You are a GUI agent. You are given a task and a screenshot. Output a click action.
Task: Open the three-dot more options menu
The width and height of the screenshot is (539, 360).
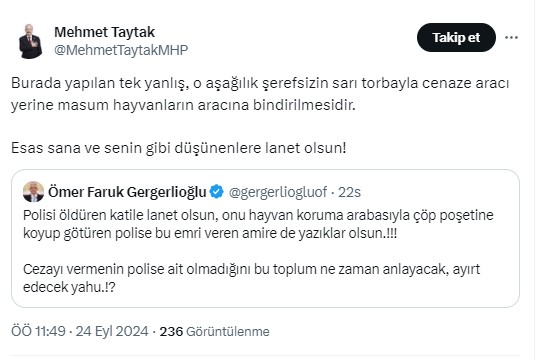tap(511, 37)
